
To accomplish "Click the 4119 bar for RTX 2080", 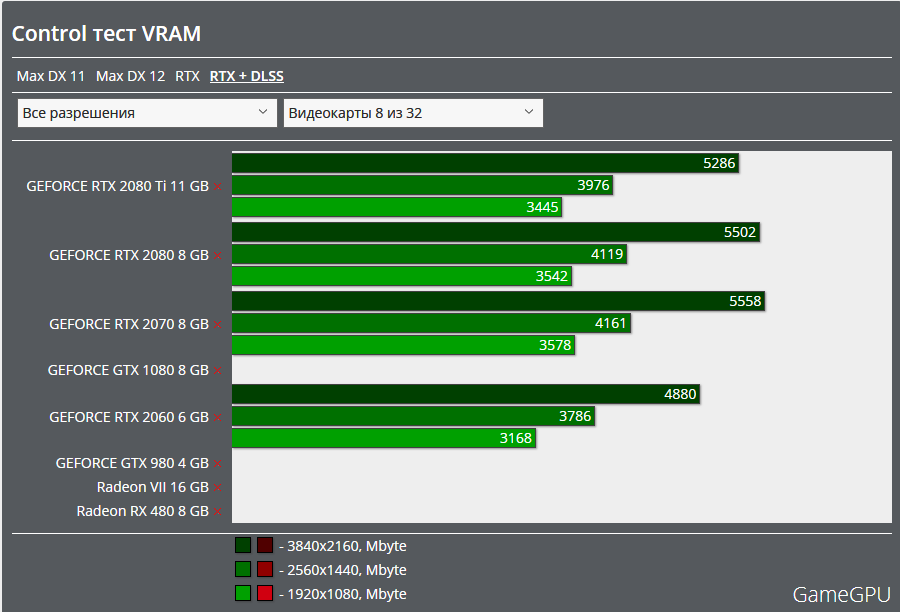I will (x=429, y=254).
